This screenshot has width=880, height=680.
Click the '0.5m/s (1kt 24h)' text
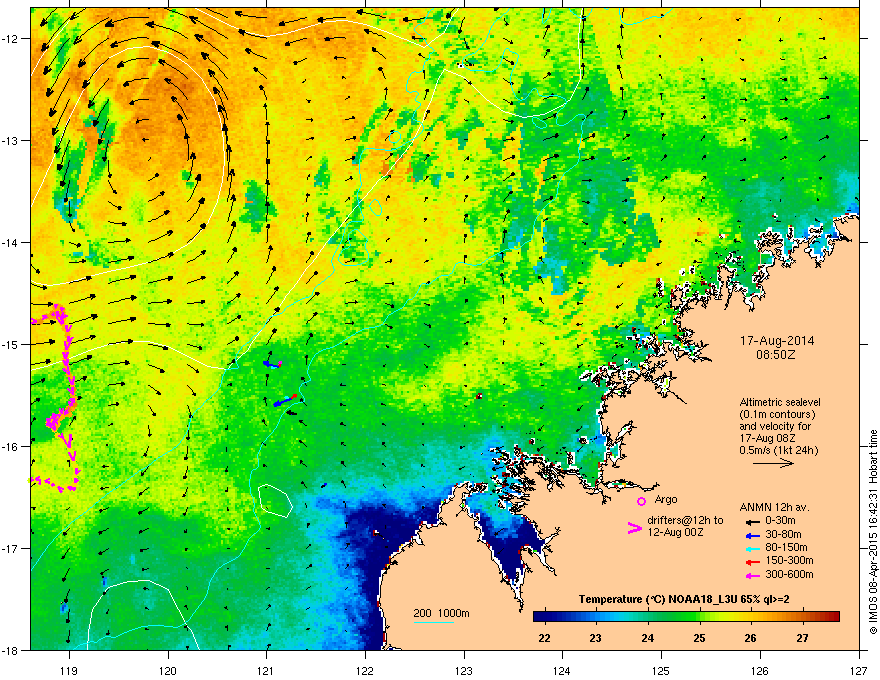pos(778,450)
